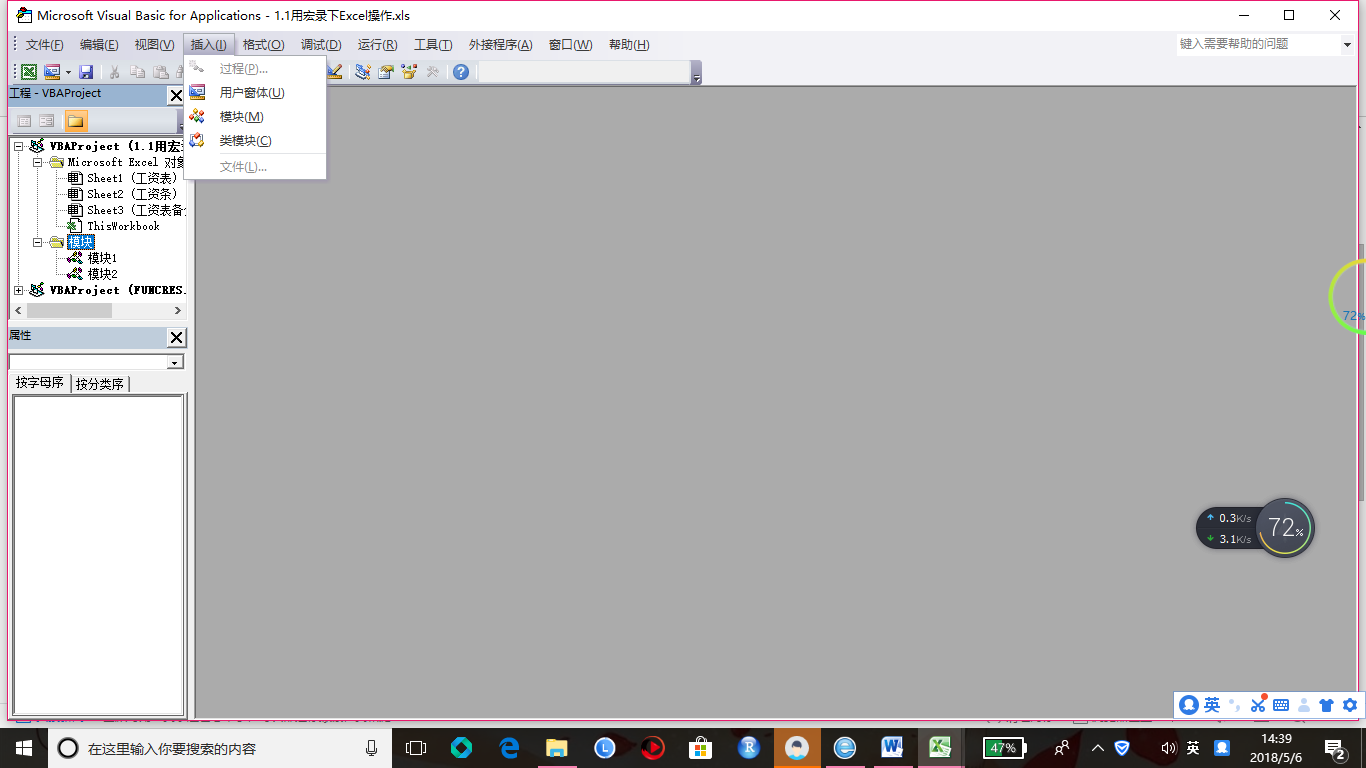
Task: Open the arrow beside Insert UserForm icon
Action: [x=68, y=72]
